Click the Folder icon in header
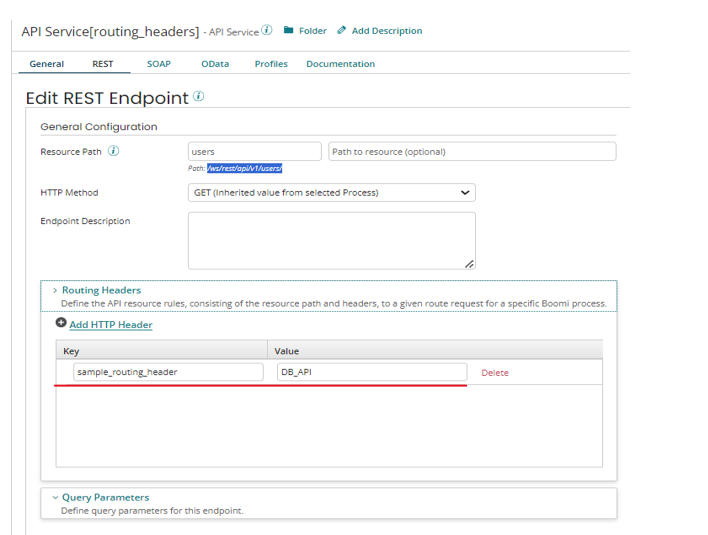 pos(289,31)
